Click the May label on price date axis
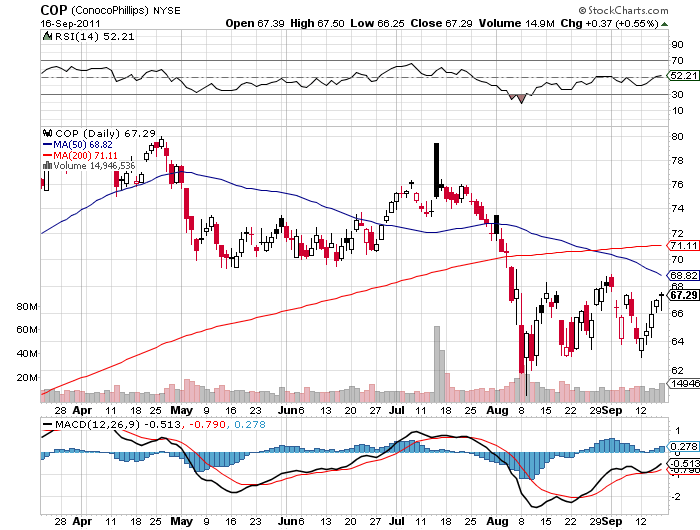The image size is (700, 530). [181, 410]
